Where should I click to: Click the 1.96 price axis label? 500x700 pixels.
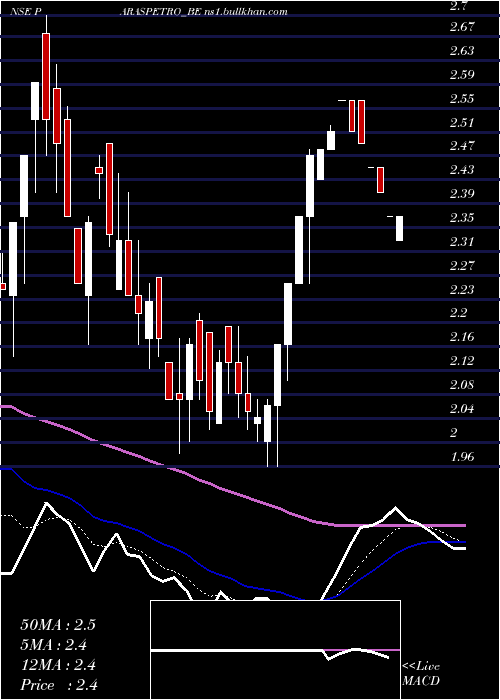coord(462,457)
